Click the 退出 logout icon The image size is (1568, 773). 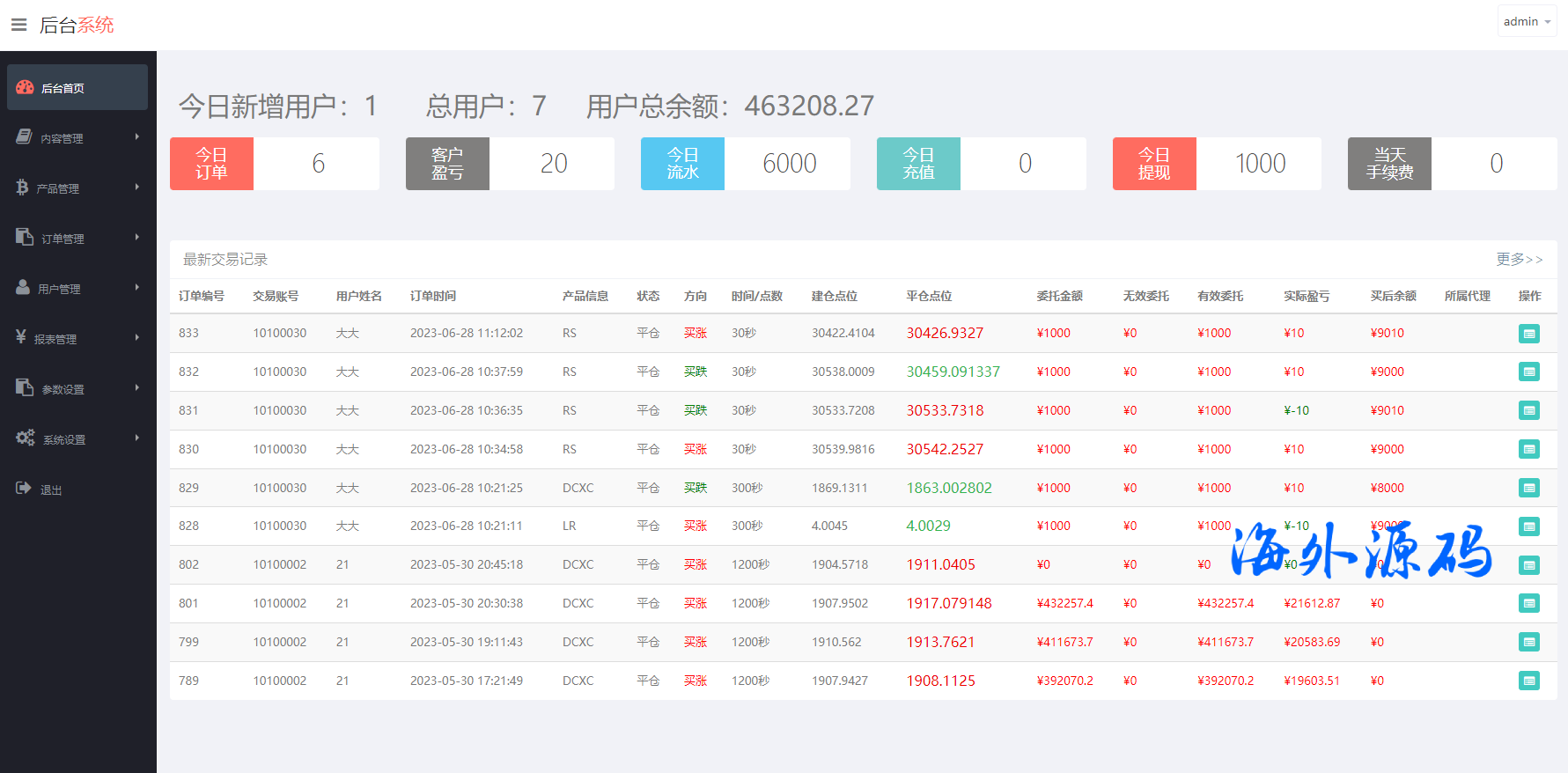(x=24, y=489)
